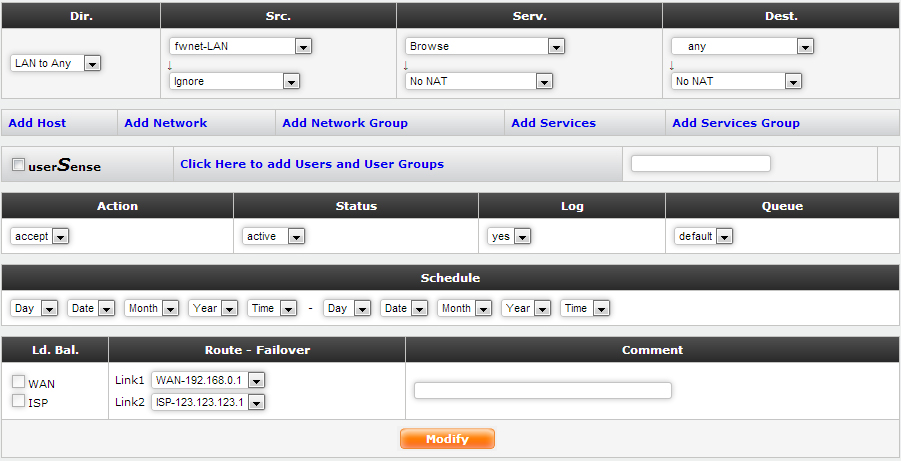Open the destination 'any' dropdown

742,46
